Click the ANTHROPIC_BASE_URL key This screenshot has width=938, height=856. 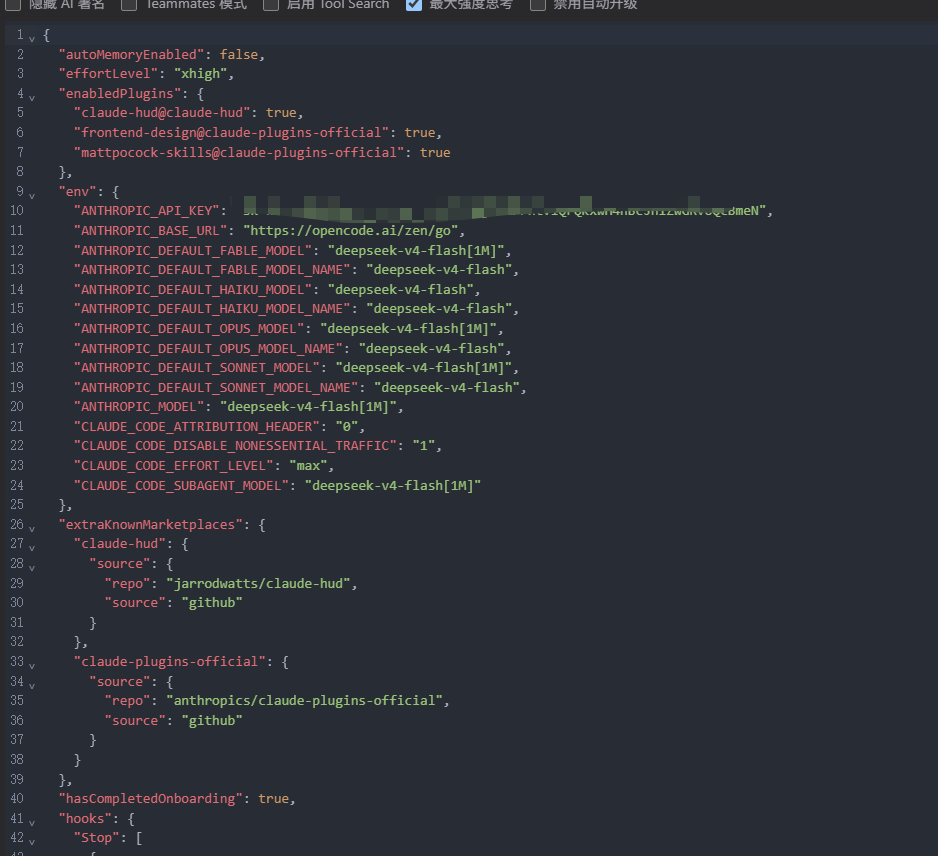coord(150,230)
